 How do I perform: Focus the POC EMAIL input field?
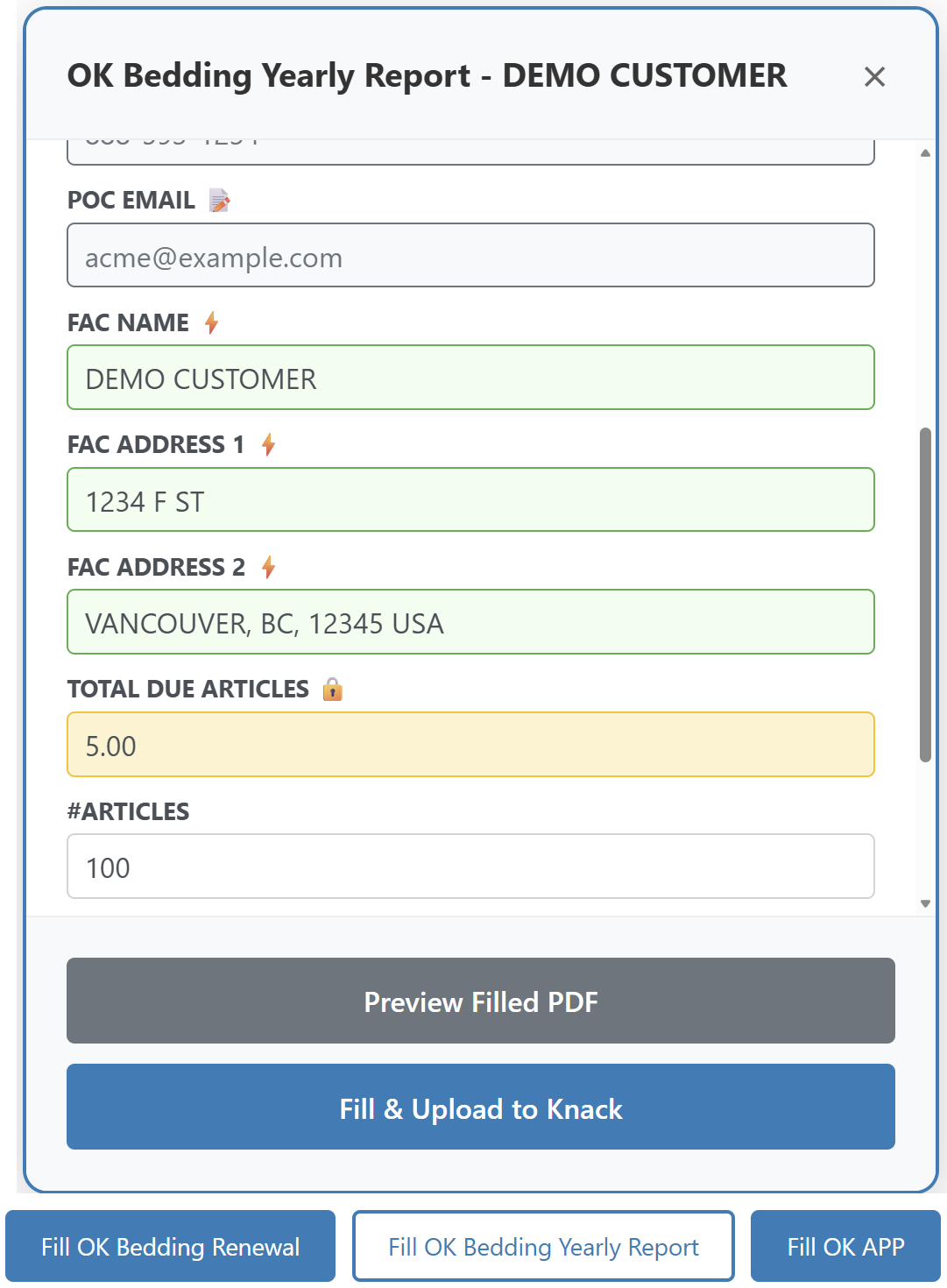470,256
